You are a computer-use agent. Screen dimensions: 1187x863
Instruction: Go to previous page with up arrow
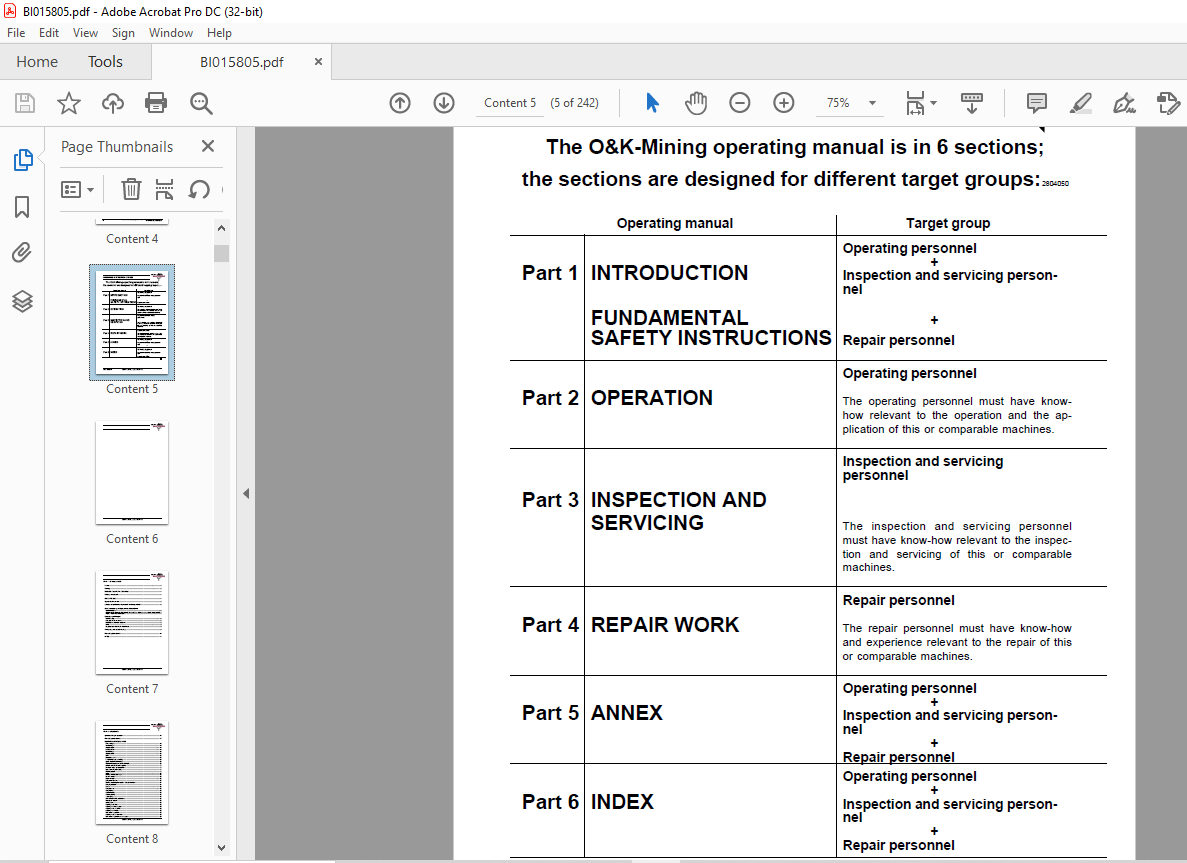pos(400,103)
